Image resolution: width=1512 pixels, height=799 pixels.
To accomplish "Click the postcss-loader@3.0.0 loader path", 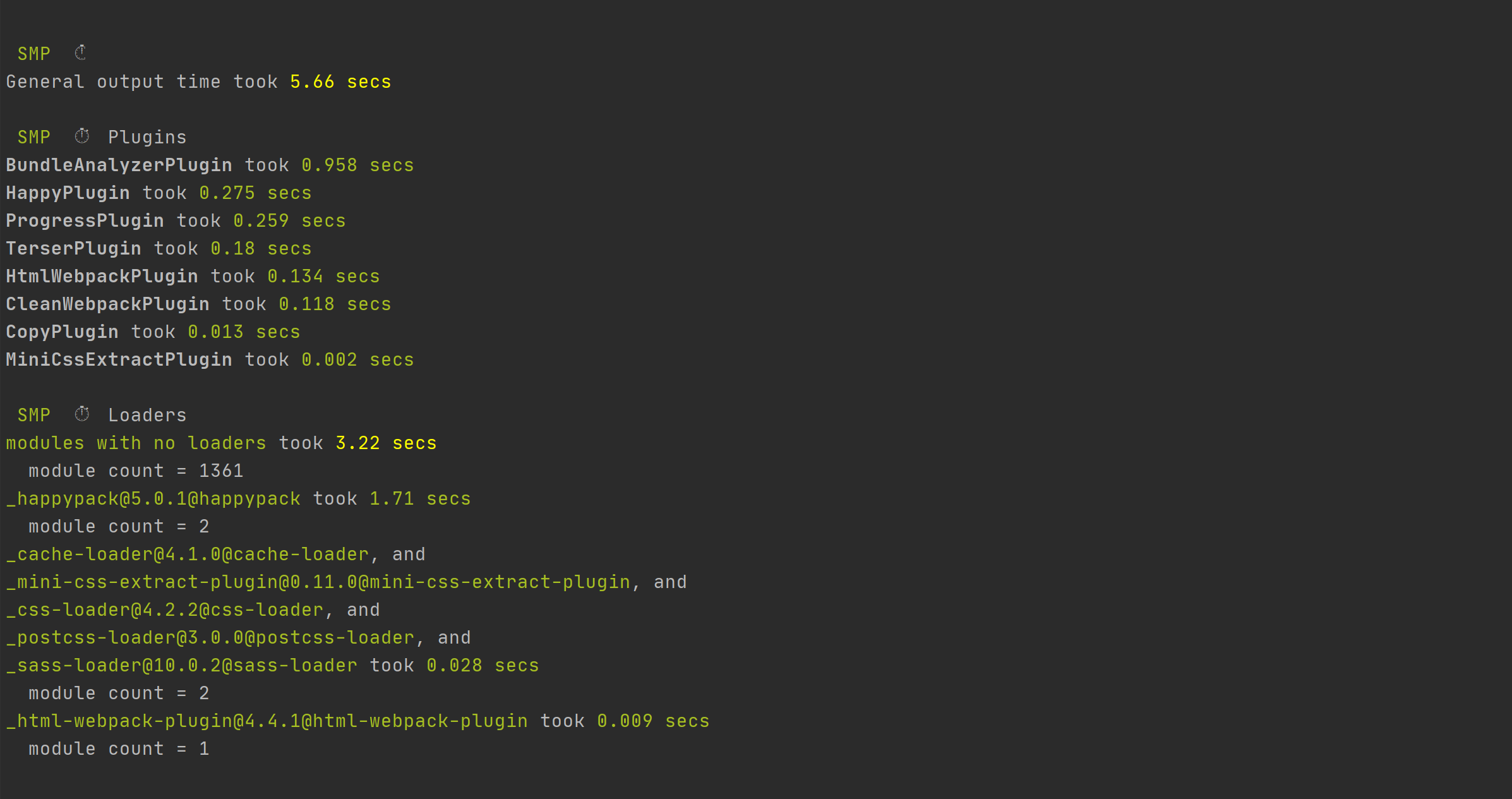I will coord(210,638).
